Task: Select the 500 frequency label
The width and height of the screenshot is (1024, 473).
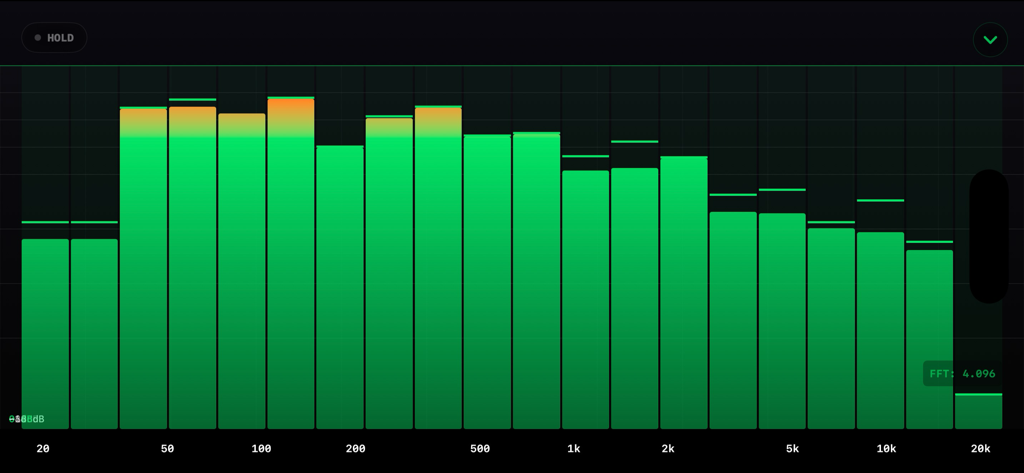Action: coord(480,449)
